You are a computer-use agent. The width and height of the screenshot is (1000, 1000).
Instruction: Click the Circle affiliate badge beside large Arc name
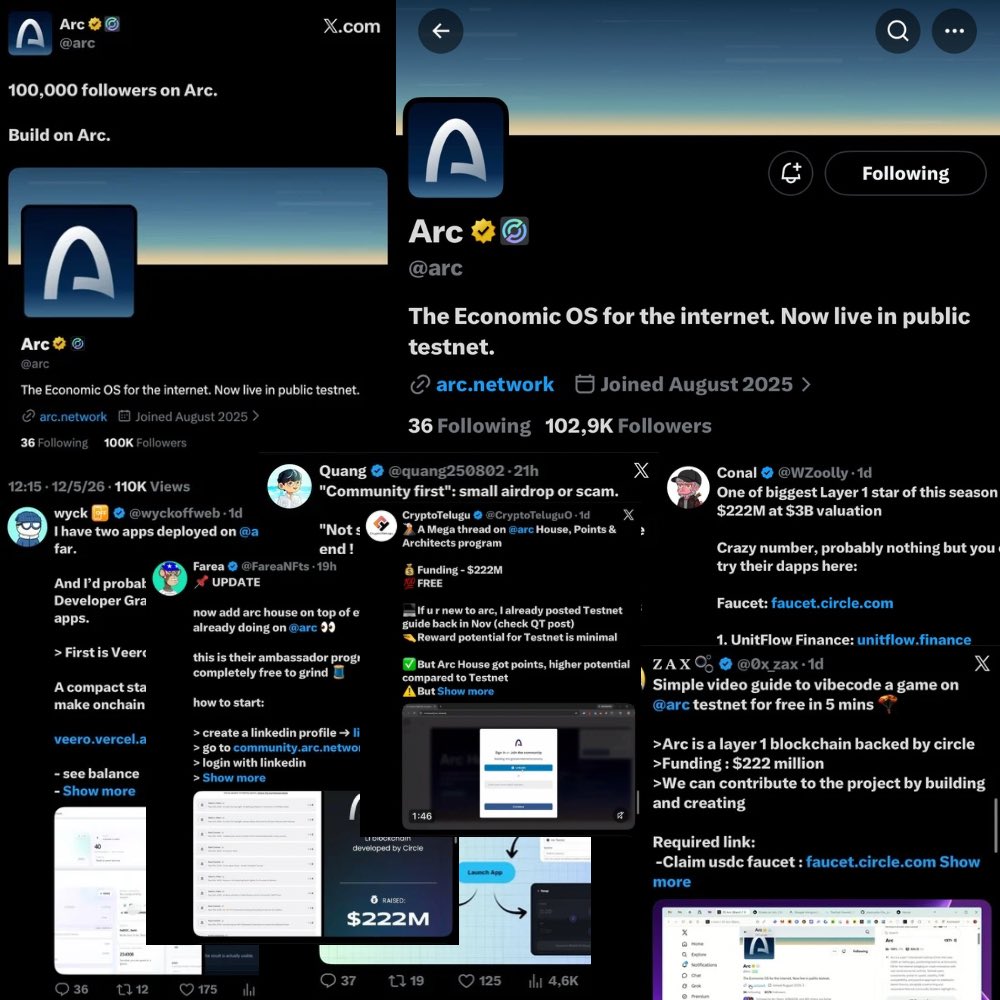[514, 231]
